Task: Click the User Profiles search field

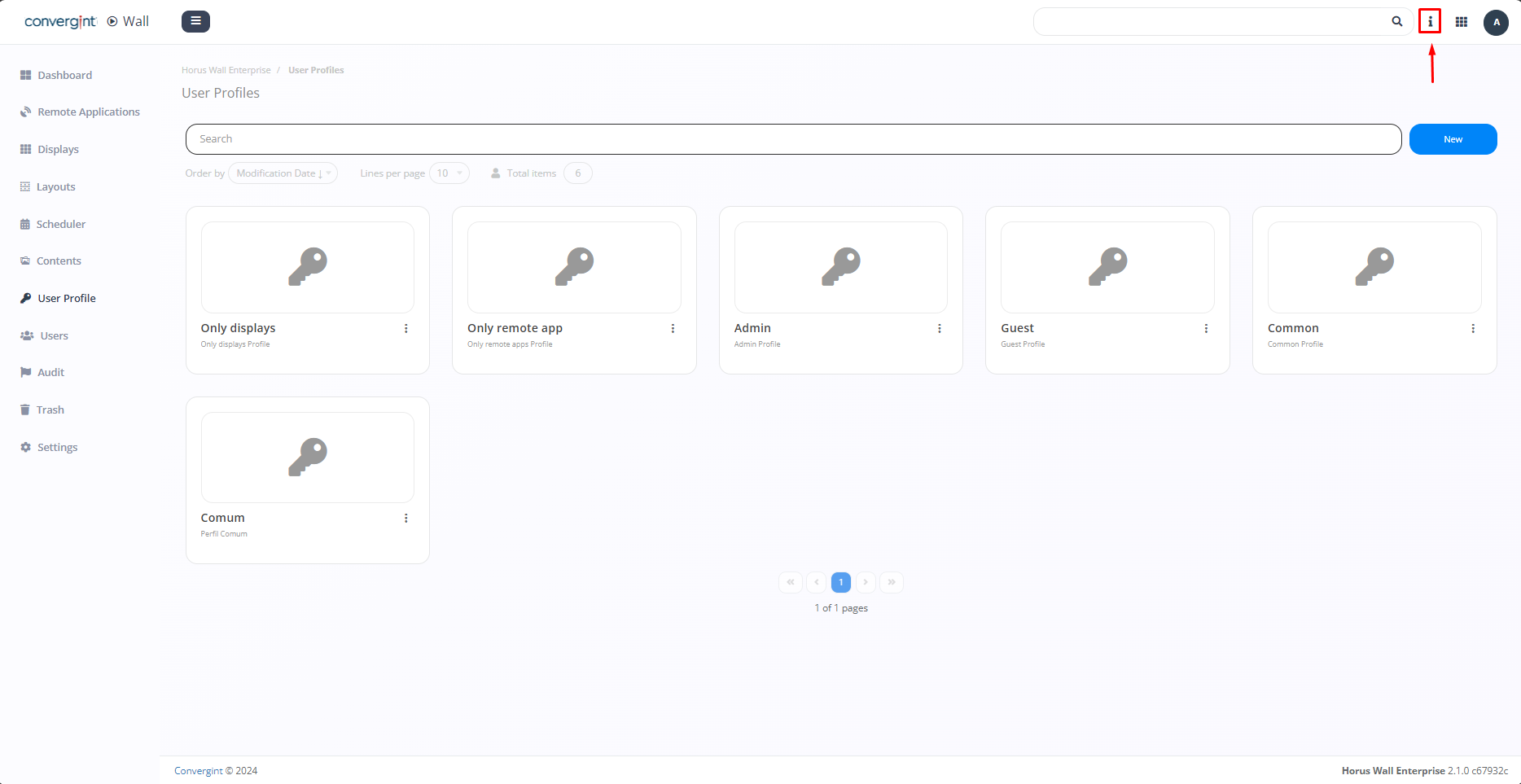Action: point(793,139)
